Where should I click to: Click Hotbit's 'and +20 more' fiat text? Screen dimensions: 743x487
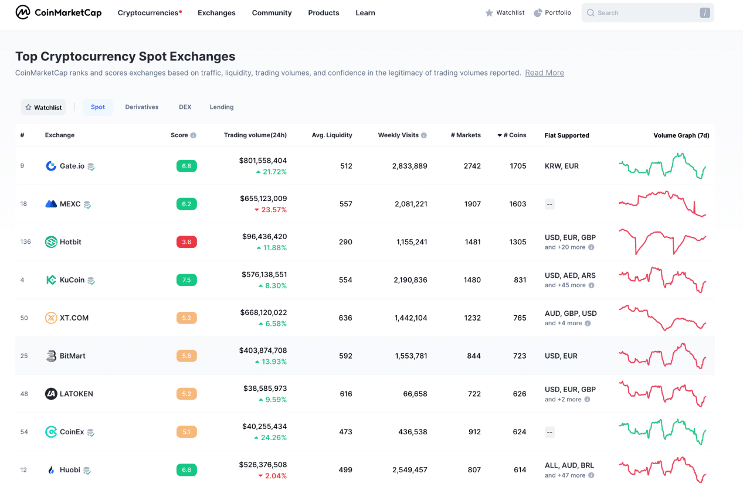565,247
